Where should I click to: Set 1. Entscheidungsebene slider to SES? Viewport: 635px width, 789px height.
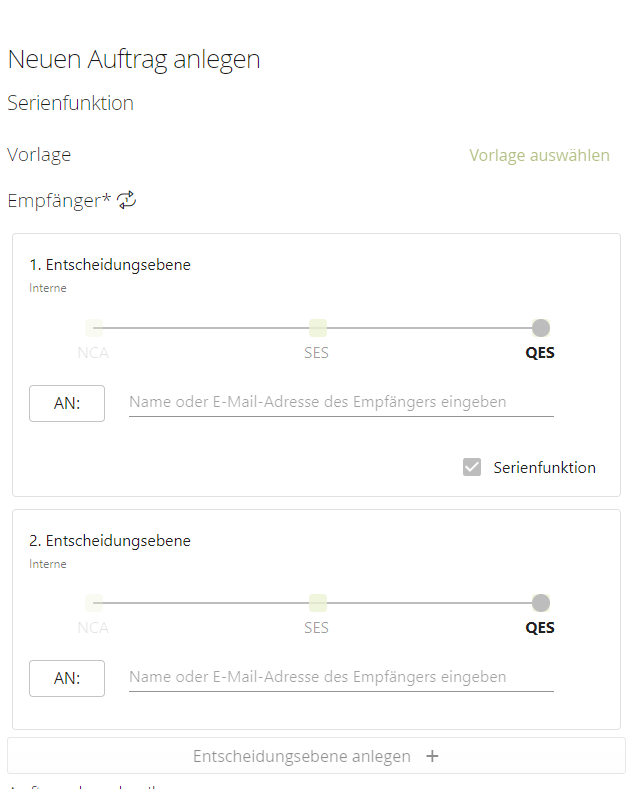click(x=317, y=328)
